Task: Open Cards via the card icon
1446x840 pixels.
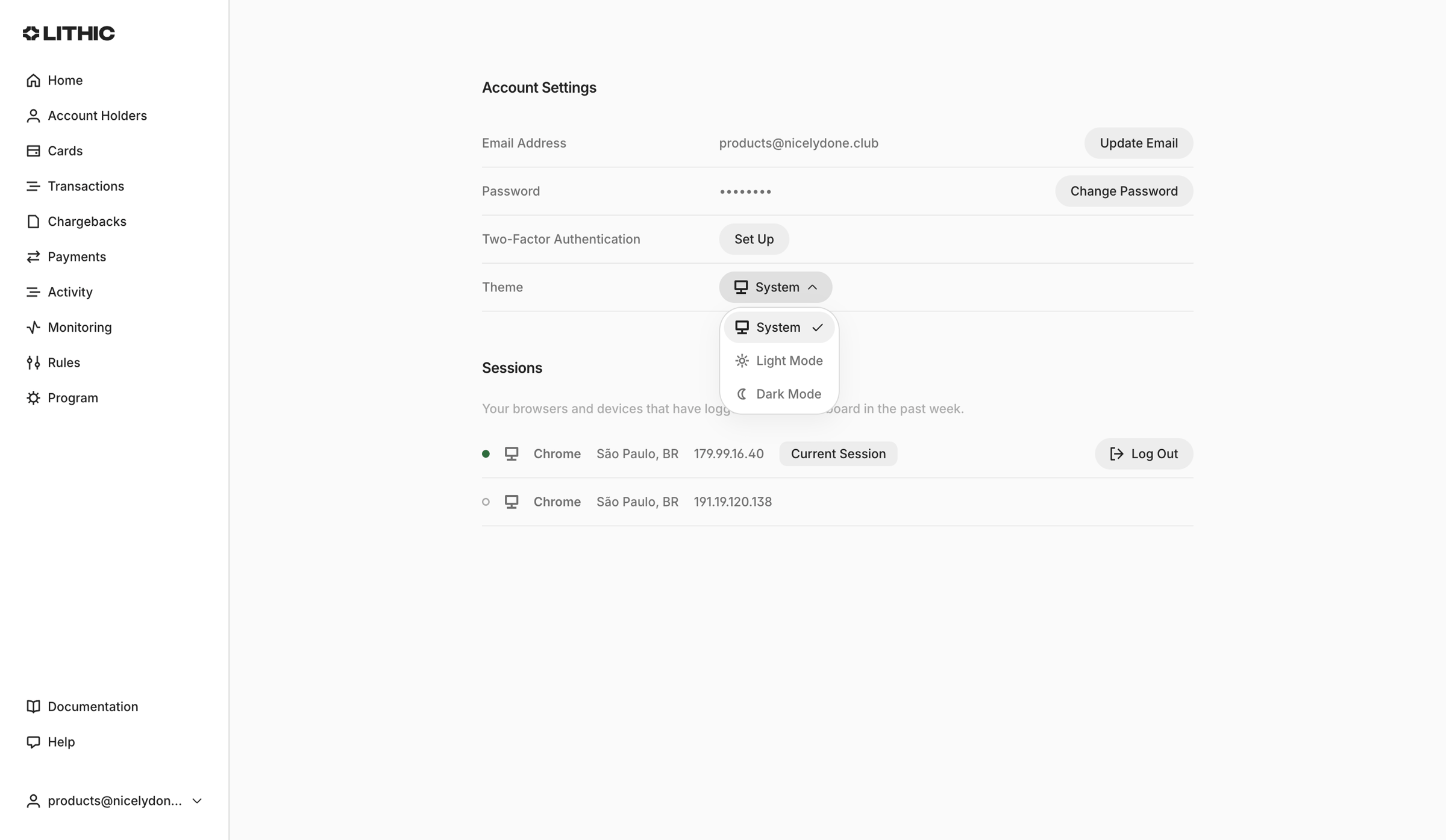Action: (x=33, y=151)
